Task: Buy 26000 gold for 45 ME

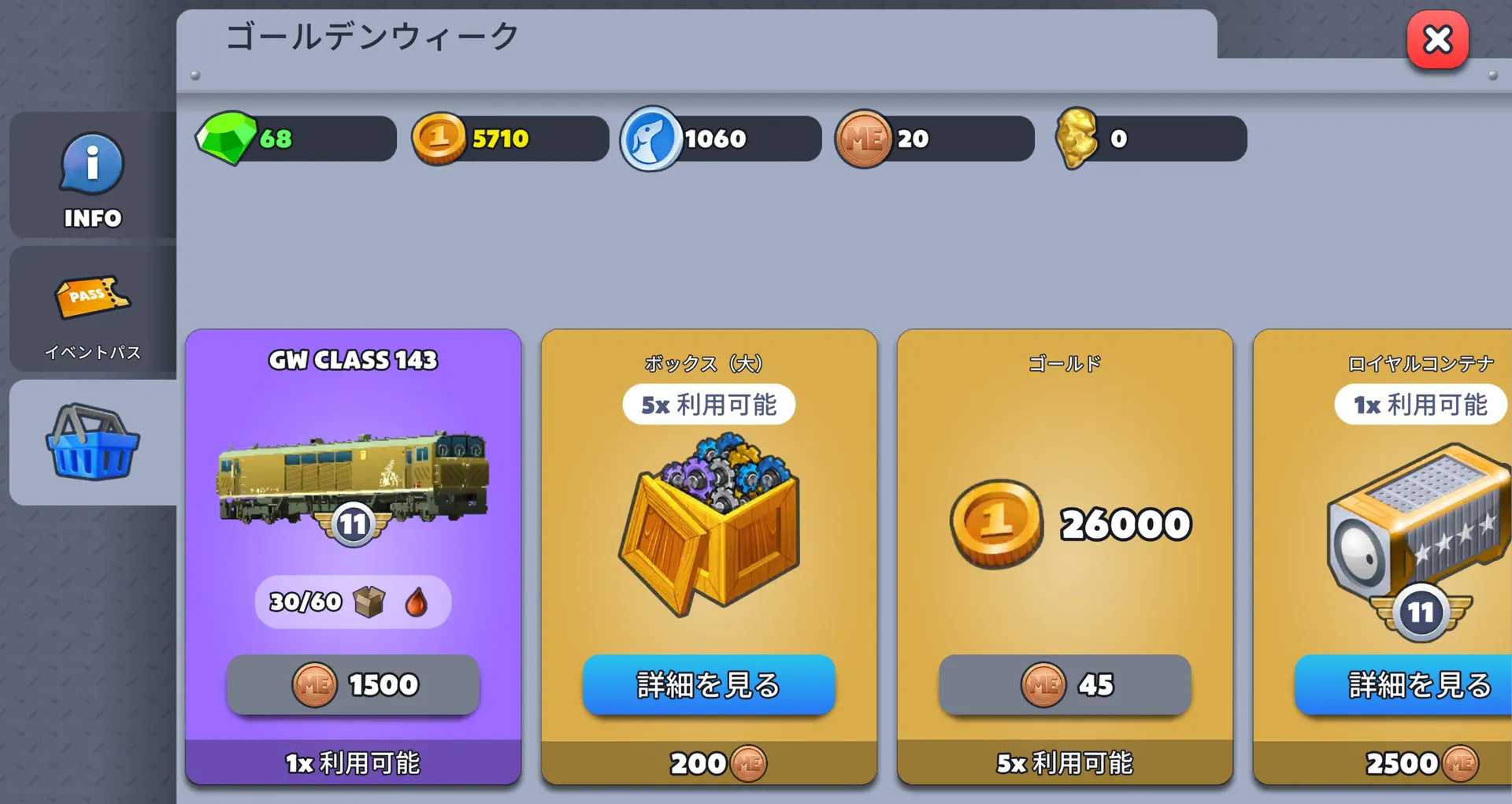Action: pos(1065,684)
